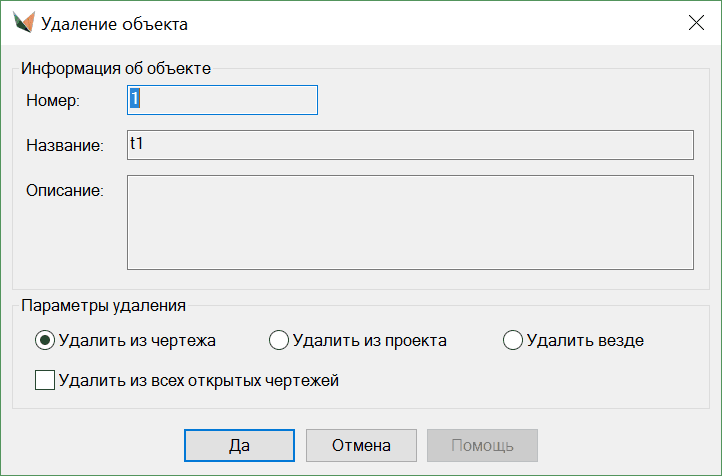Close the Удаление объекта dialog
Viewport: 722px width, 476px height.
tap(696, 23)
